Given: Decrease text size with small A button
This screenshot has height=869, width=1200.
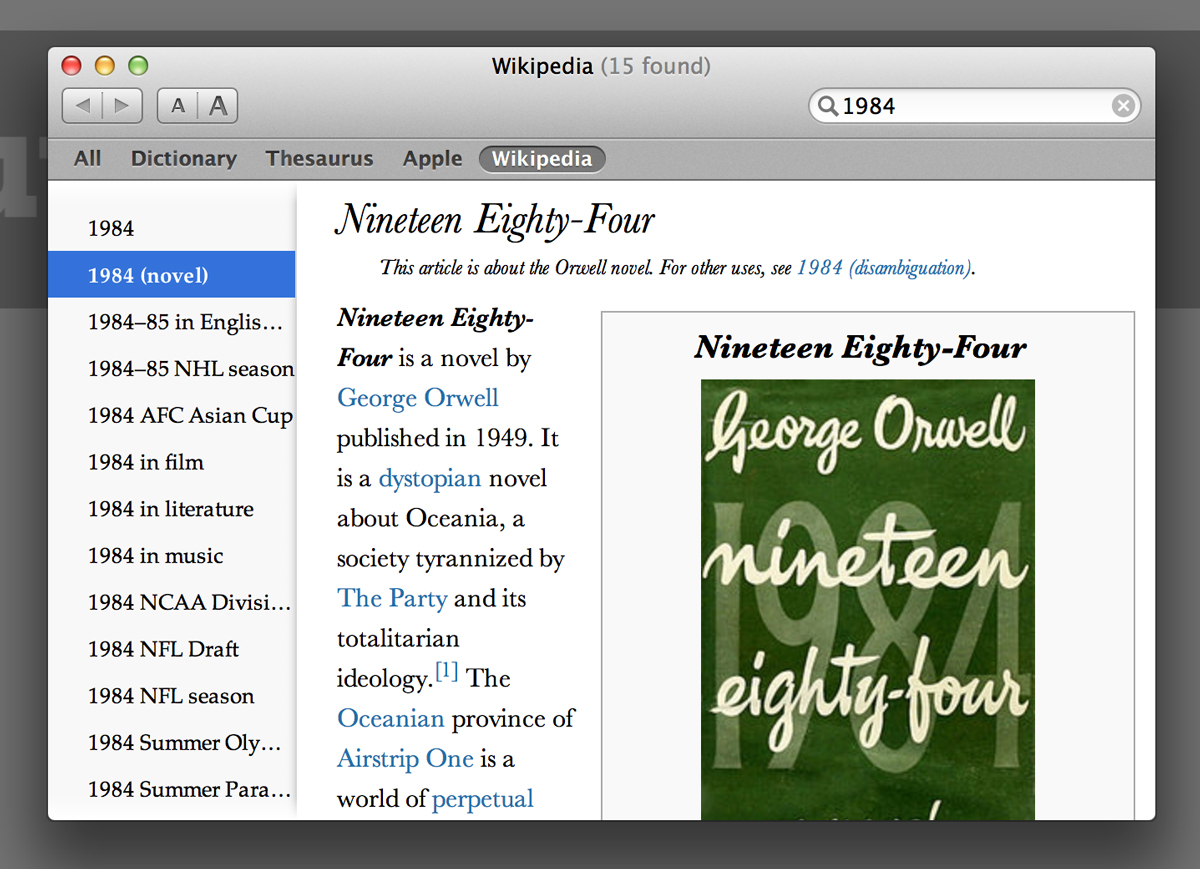Looking at the screenshot, I should click(178, 105).
